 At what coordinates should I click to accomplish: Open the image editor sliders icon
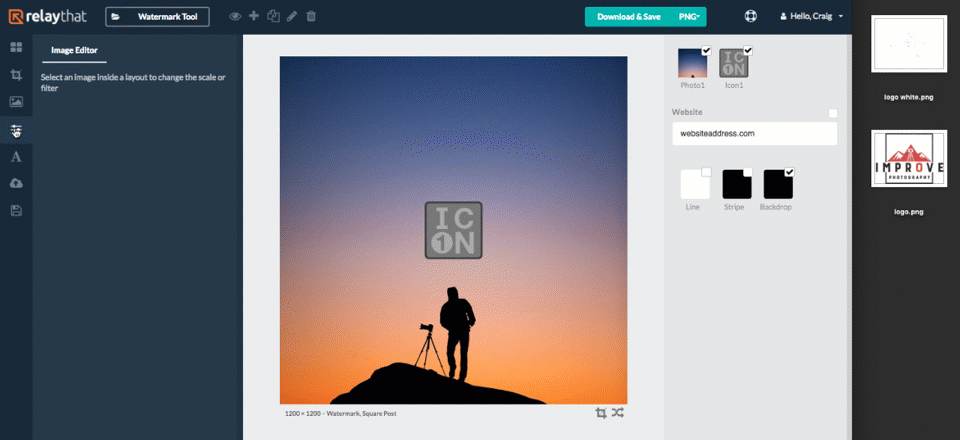tap(17, 130)
